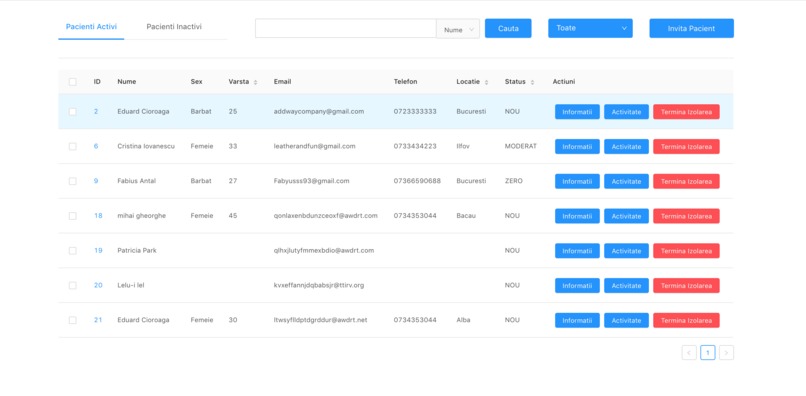Click Termina Izolarea for Cristina Iovanescu

pos(686,147)
